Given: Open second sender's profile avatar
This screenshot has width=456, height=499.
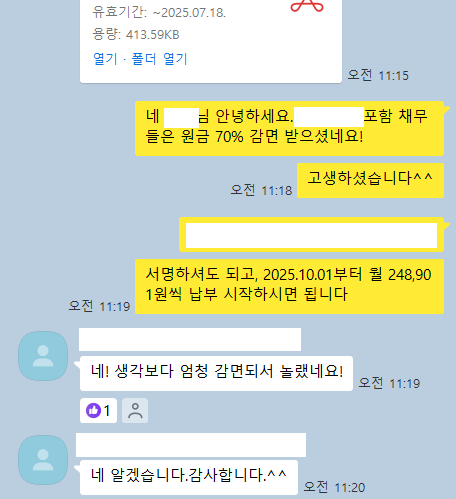Looking at the screenshot, I should [43, 460].
